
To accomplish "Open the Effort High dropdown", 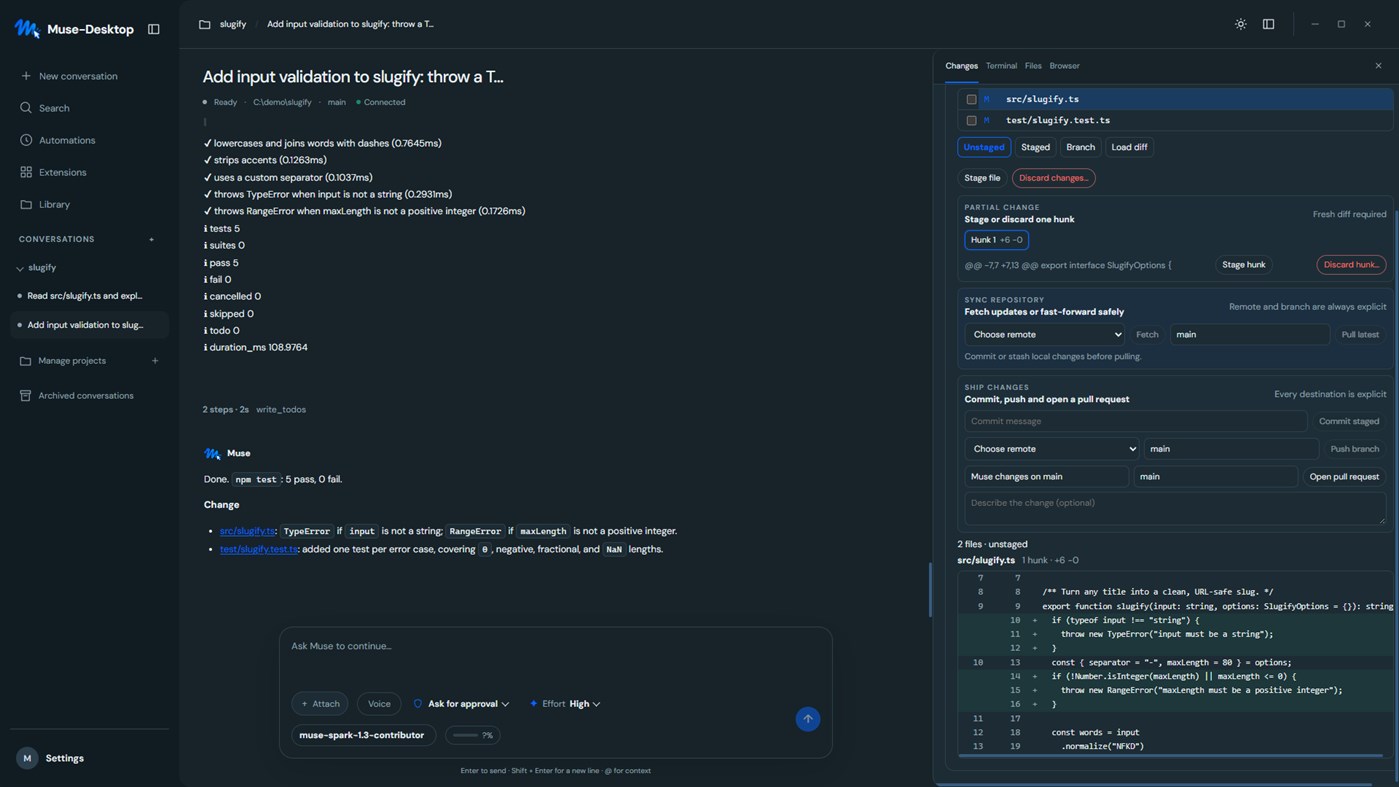I will point(565,704).
